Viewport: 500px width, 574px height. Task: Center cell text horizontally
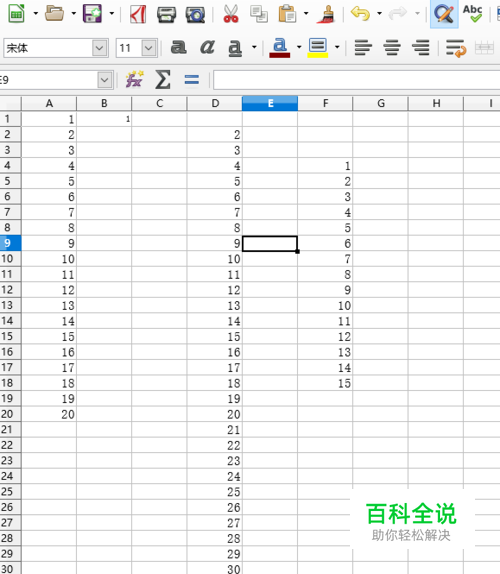pyautogui.click(x=392, y=48)
